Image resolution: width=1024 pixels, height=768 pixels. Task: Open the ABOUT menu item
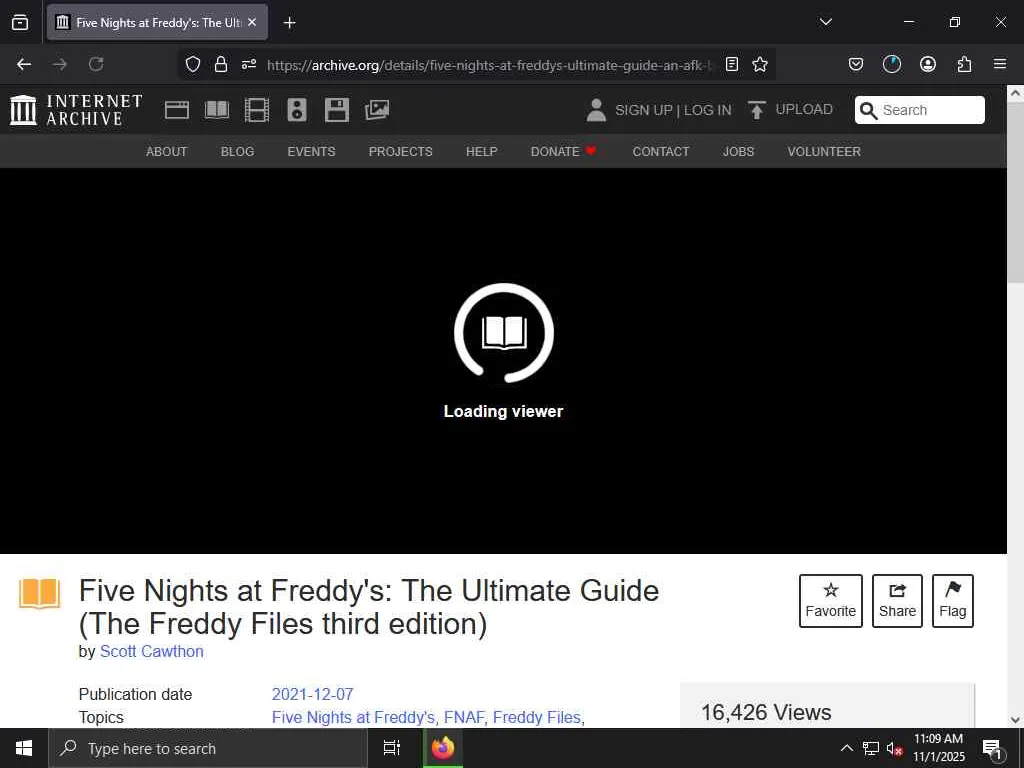(x=167, y=152)
